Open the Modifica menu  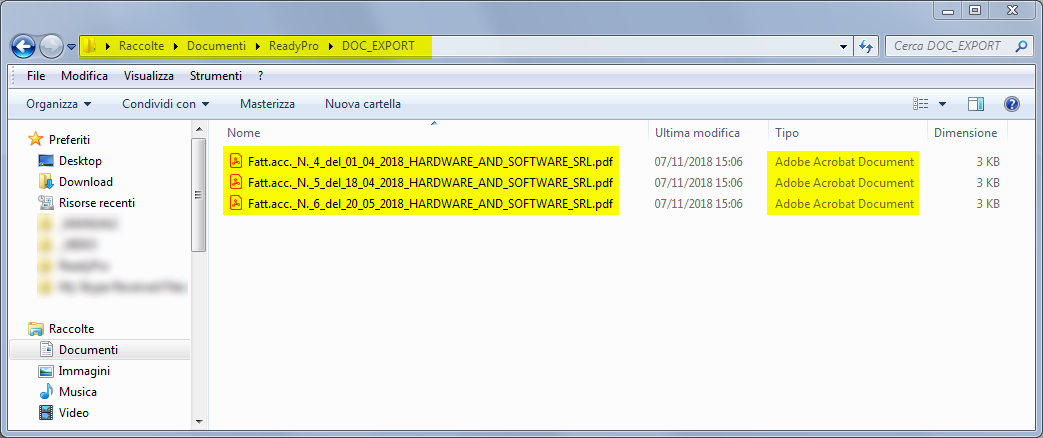click(84, 76)
